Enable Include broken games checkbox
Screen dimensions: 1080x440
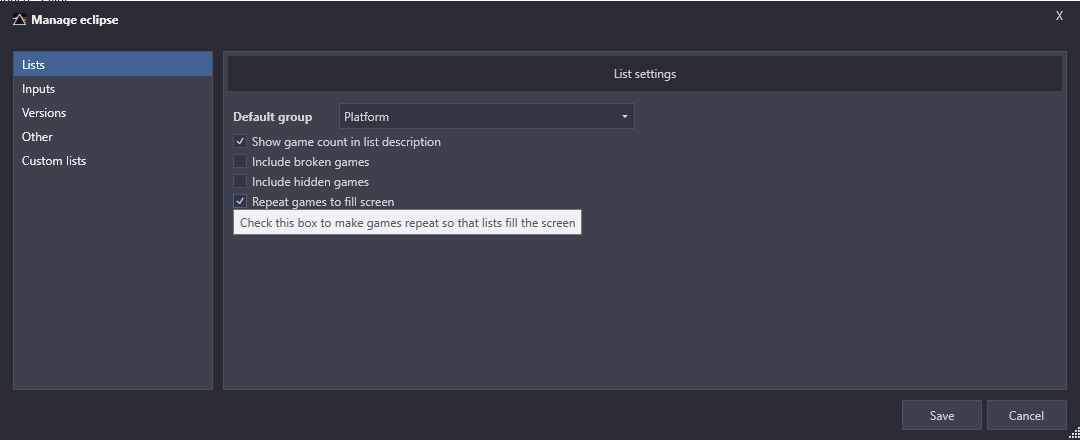pyautogui.click(x=240, y=162)
